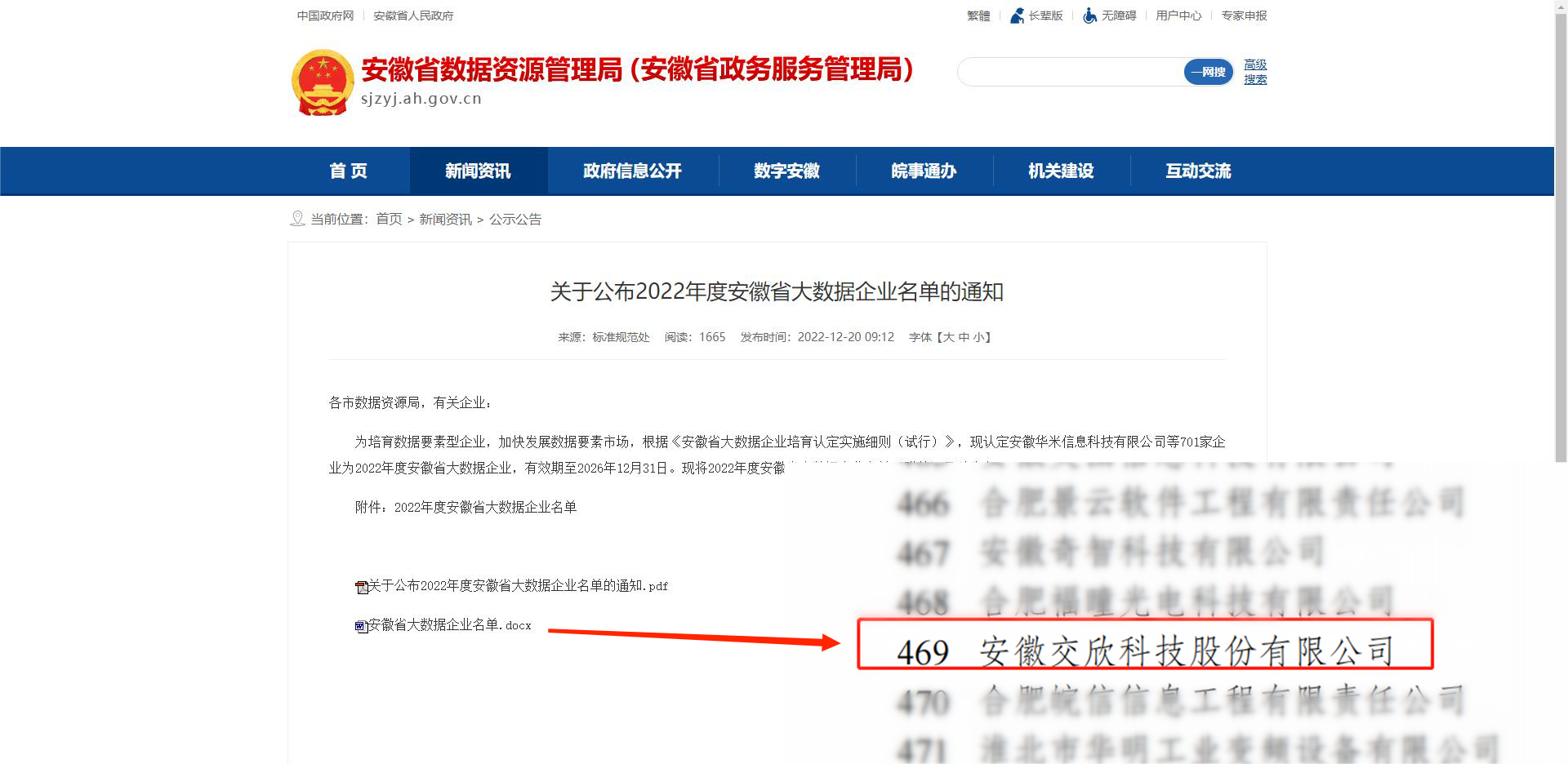This screenshot has width=1568, height=764.
Task: Set font size to 小
Action: click(978, 337)
